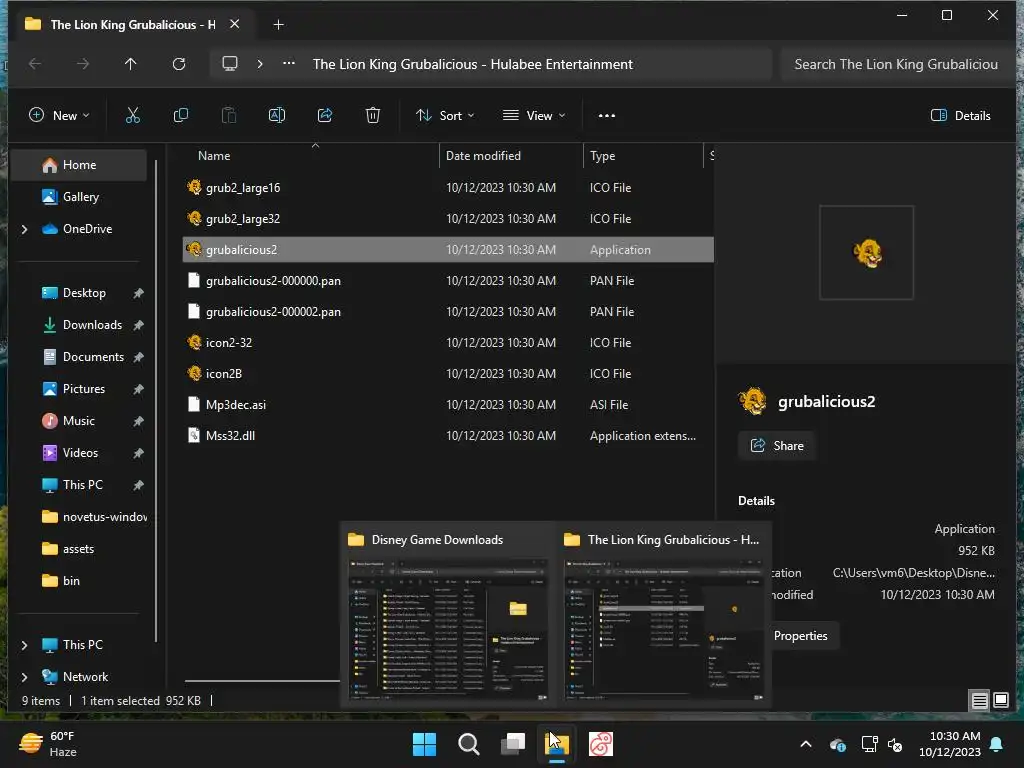Image resolution: width=1024 pixels, height=768 pixels.
Task: Select file grub2_large16
Action: click(448, 187)
